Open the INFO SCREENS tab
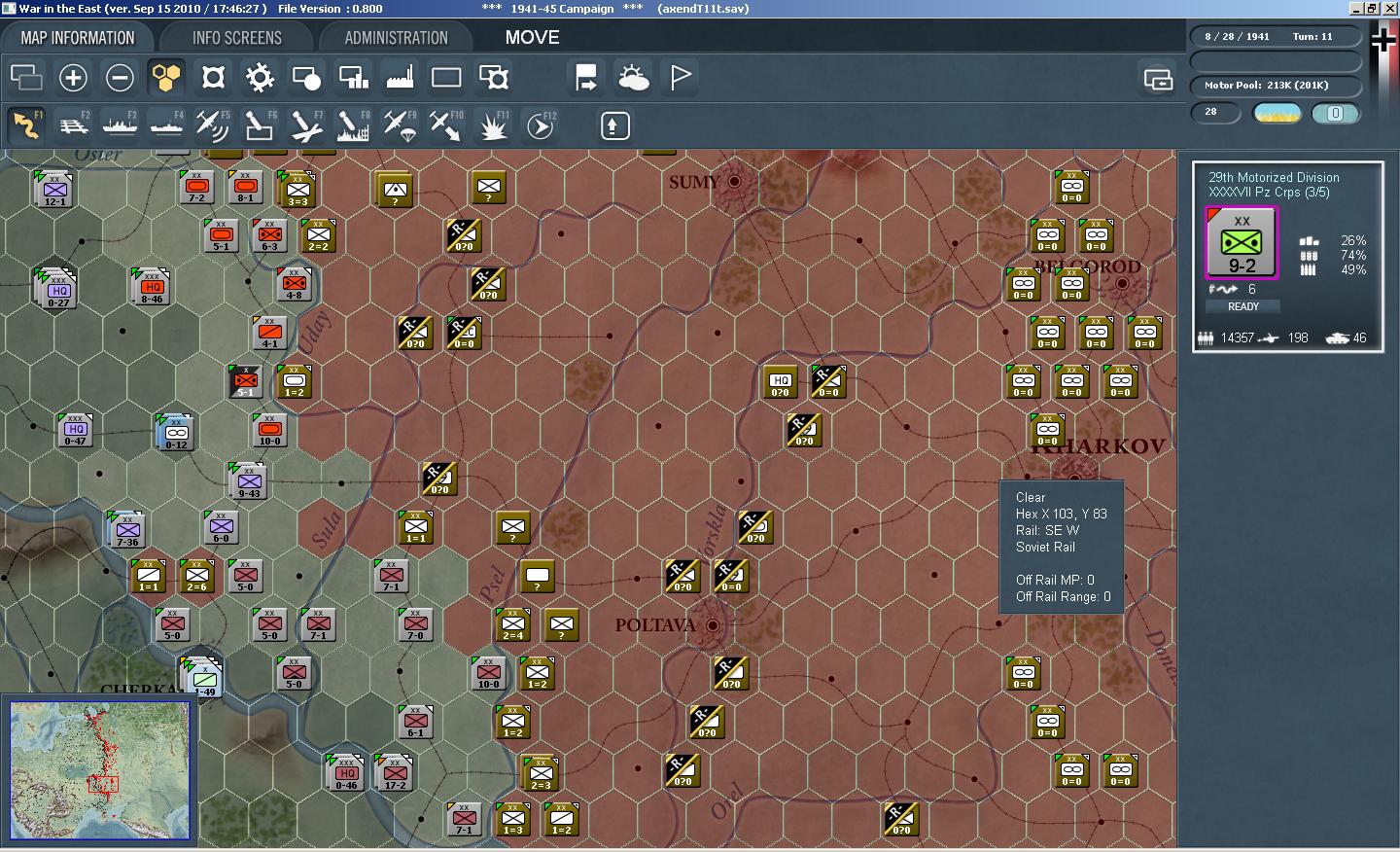The width and height of the screenshot is (1400, 852). pos(236,38)
